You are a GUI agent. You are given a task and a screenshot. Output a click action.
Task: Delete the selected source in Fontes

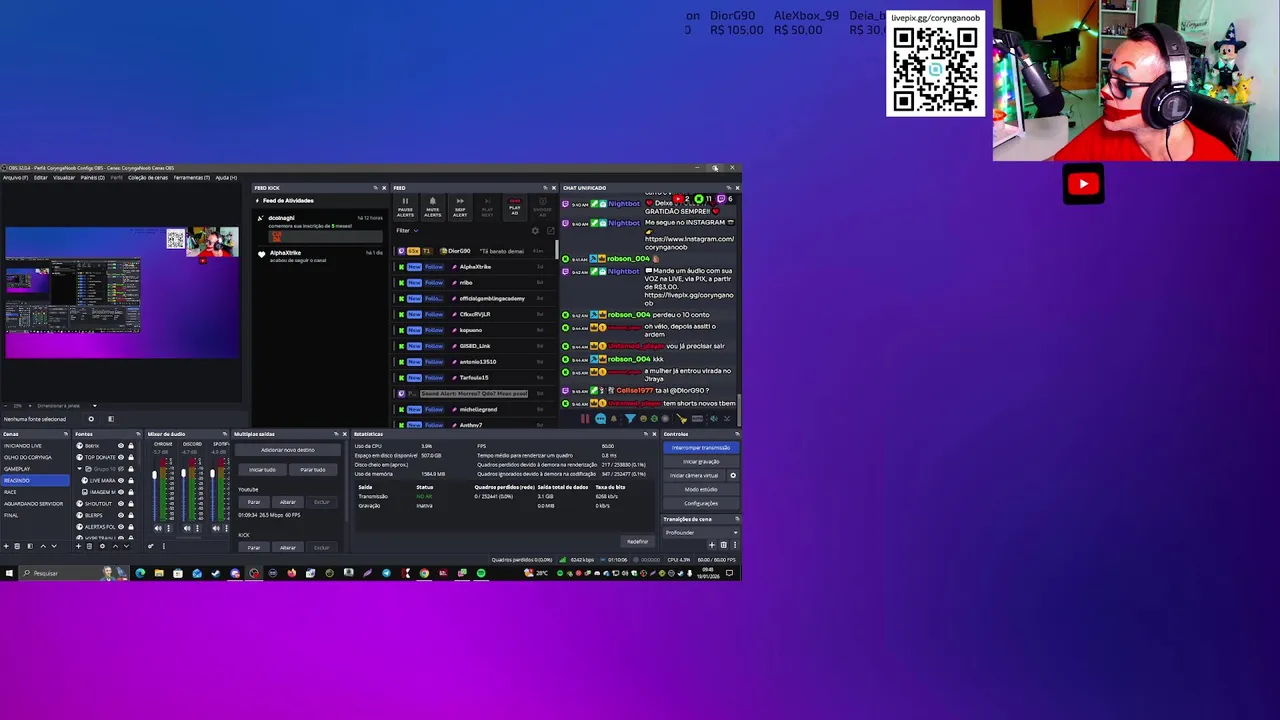[x=89, y=546]
